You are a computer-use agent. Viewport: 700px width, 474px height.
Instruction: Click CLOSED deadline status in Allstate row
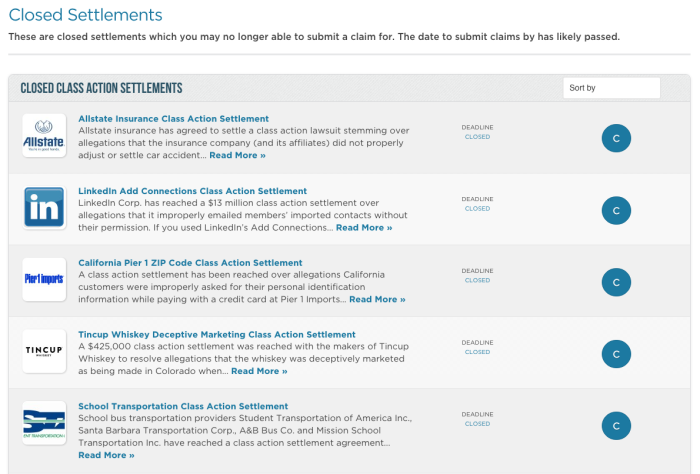coord(477,137)
